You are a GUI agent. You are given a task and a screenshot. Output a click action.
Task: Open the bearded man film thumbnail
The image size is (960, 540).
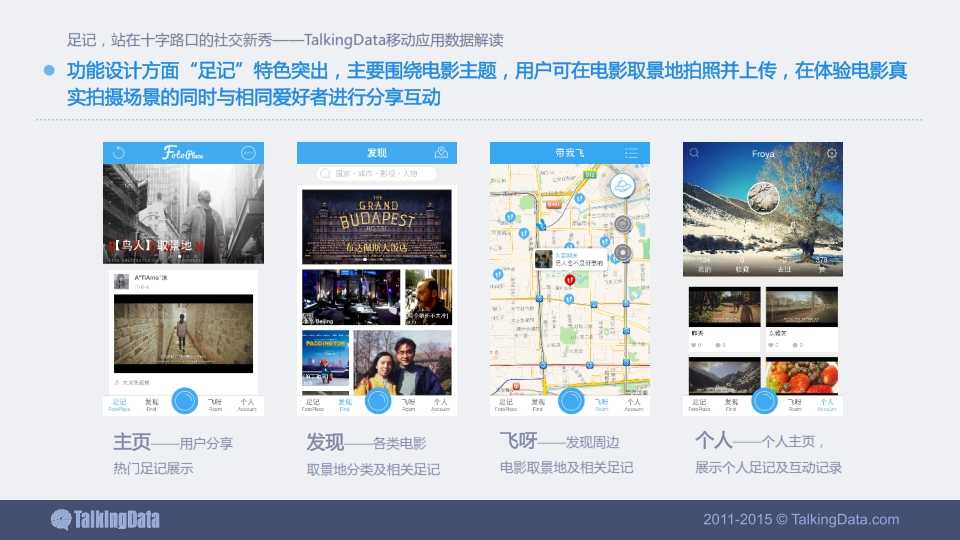click(429, 297)
